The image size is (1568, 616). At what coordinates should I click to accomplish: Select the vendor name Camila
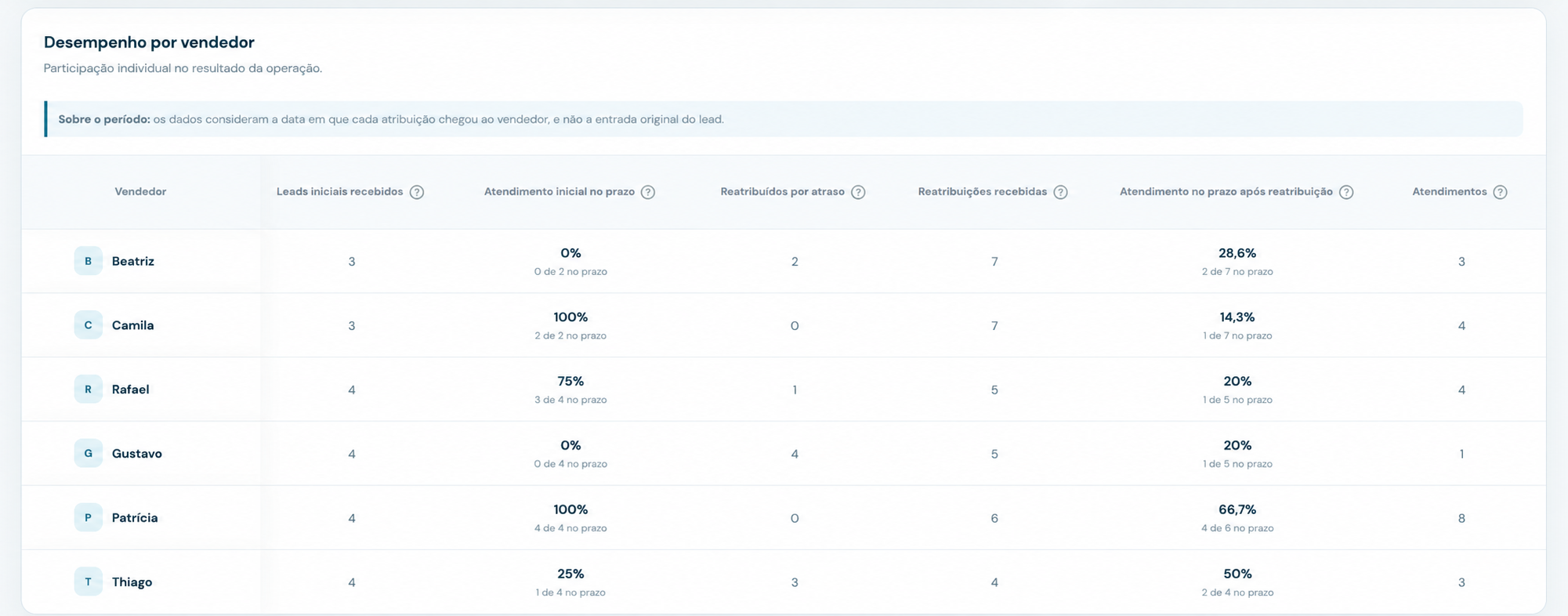(x=132, y=325)
